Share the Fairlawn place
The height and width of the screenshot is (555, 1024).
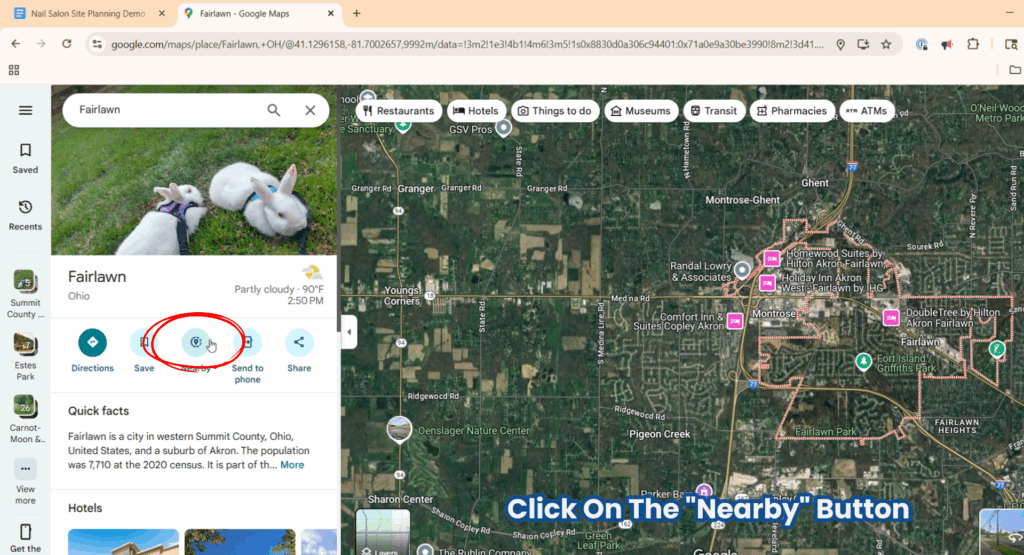pyautogui.click(x=299, y=343)
